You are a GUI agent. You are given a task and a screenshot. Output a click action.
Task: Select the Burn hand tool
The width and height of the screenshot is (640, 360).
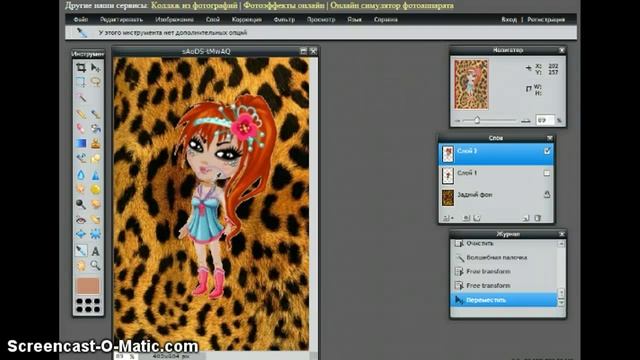(x=96, y=204)
